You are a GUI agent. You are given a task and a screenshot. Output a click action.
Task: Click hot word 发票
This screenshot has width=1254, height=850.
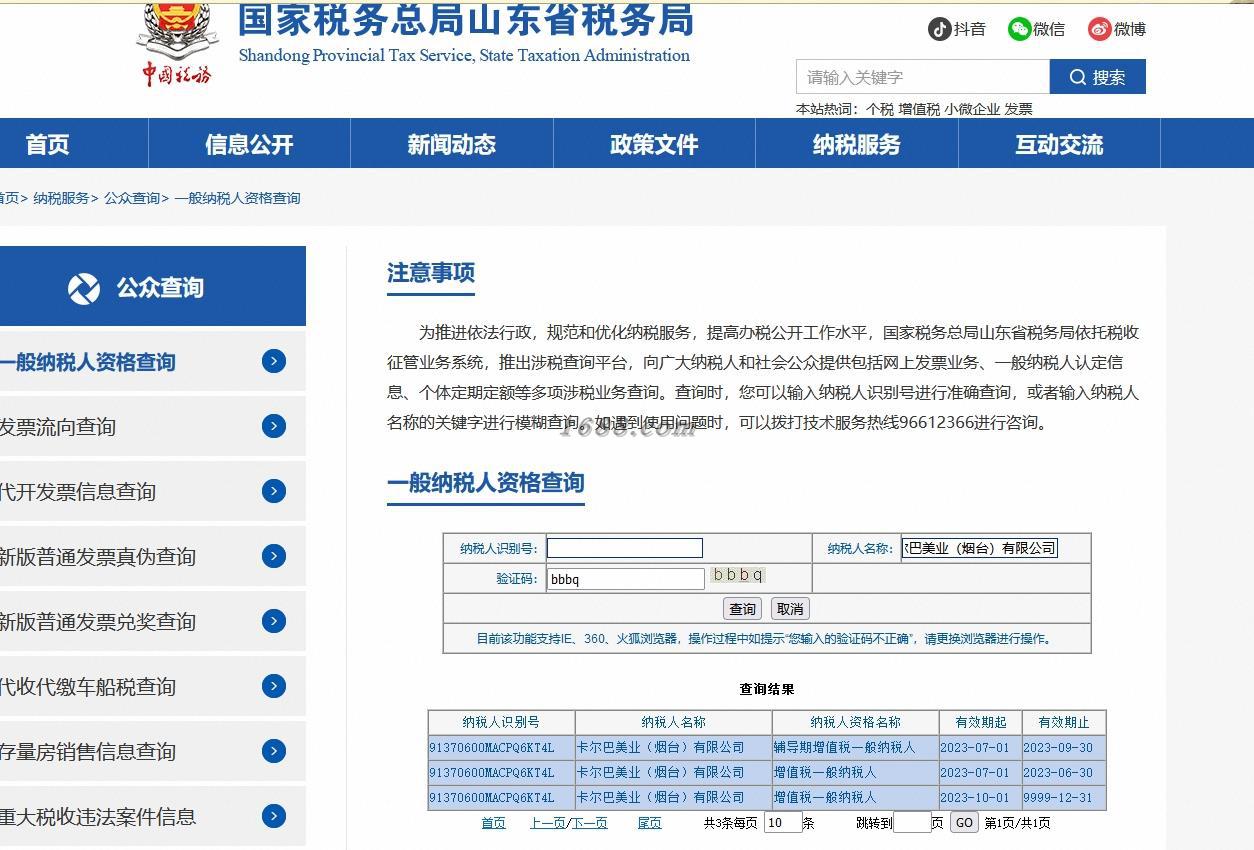[1018, 110]
